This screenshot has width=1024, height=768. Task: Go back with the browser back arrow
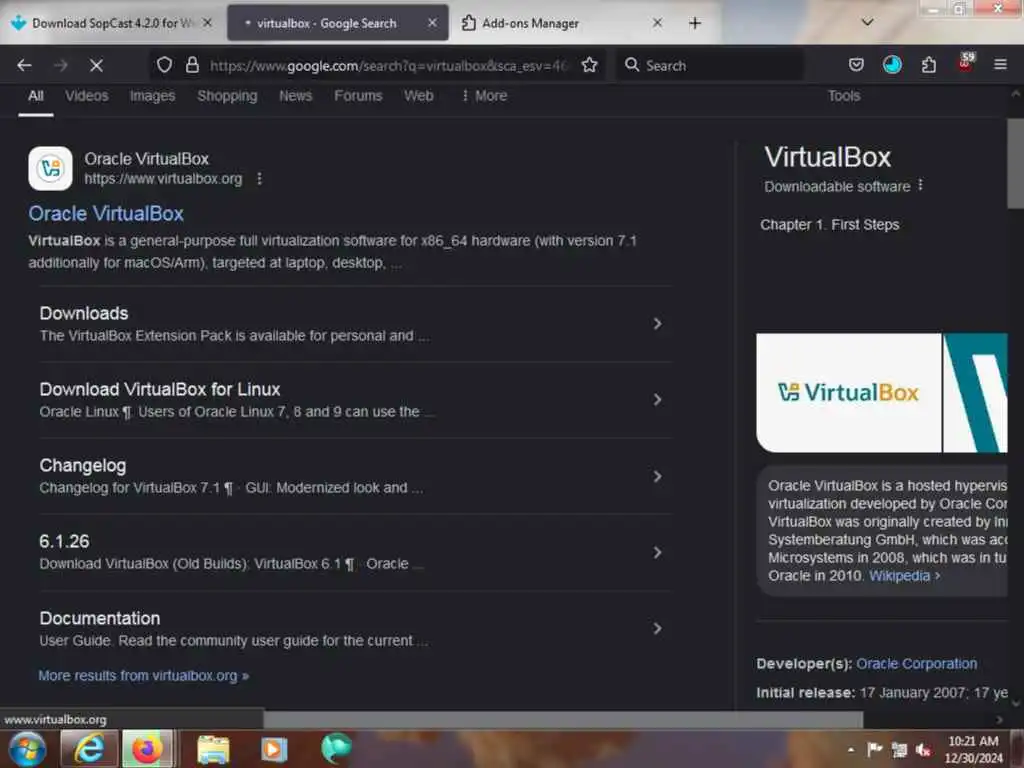tap(25, 65)
